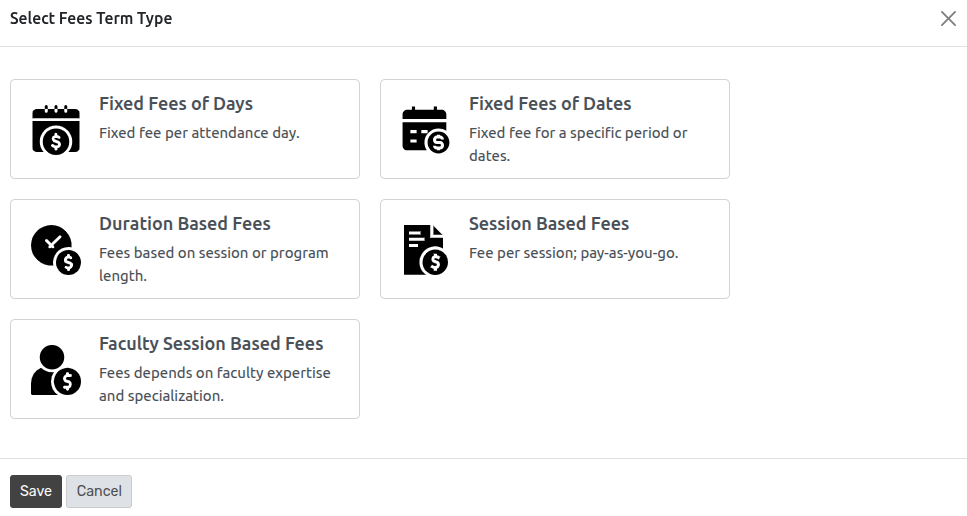The height and width of the screenshot is (516, 967).
Task: Cancel the fees term type dialog
Action: [x=99, y=491]
